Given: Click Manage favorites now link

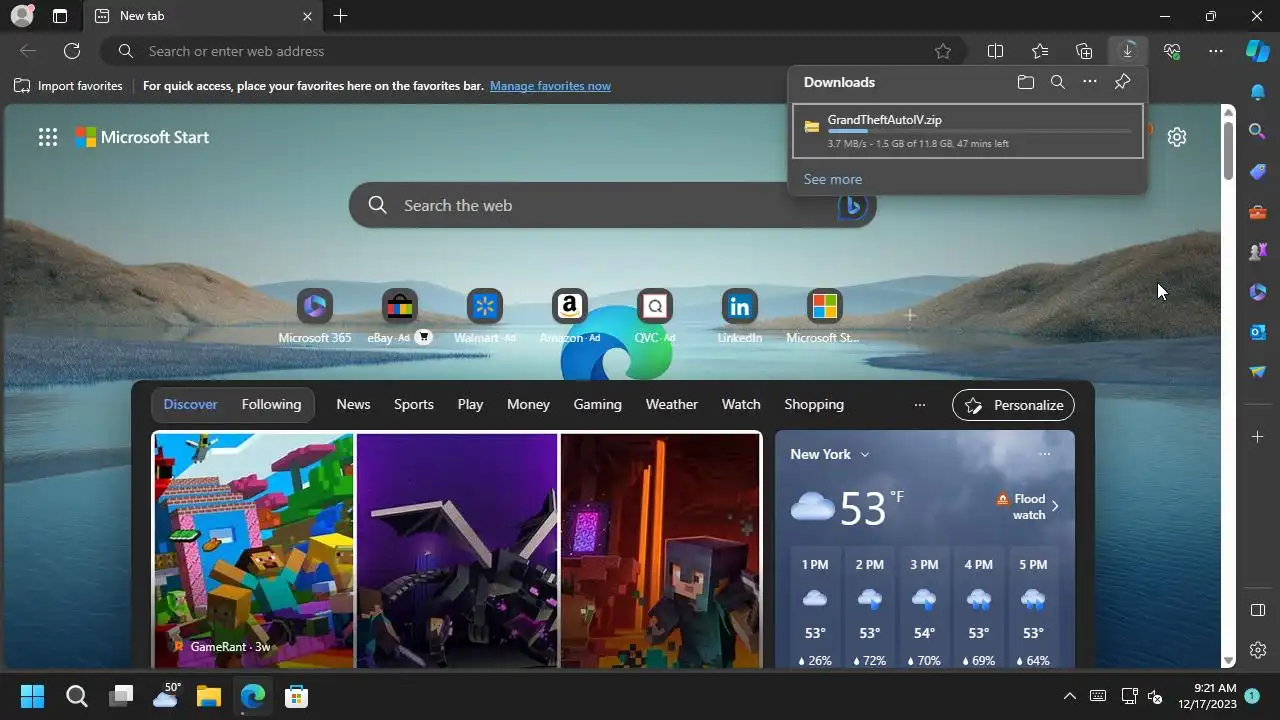Looking at the screenshot, I should 550,86.
